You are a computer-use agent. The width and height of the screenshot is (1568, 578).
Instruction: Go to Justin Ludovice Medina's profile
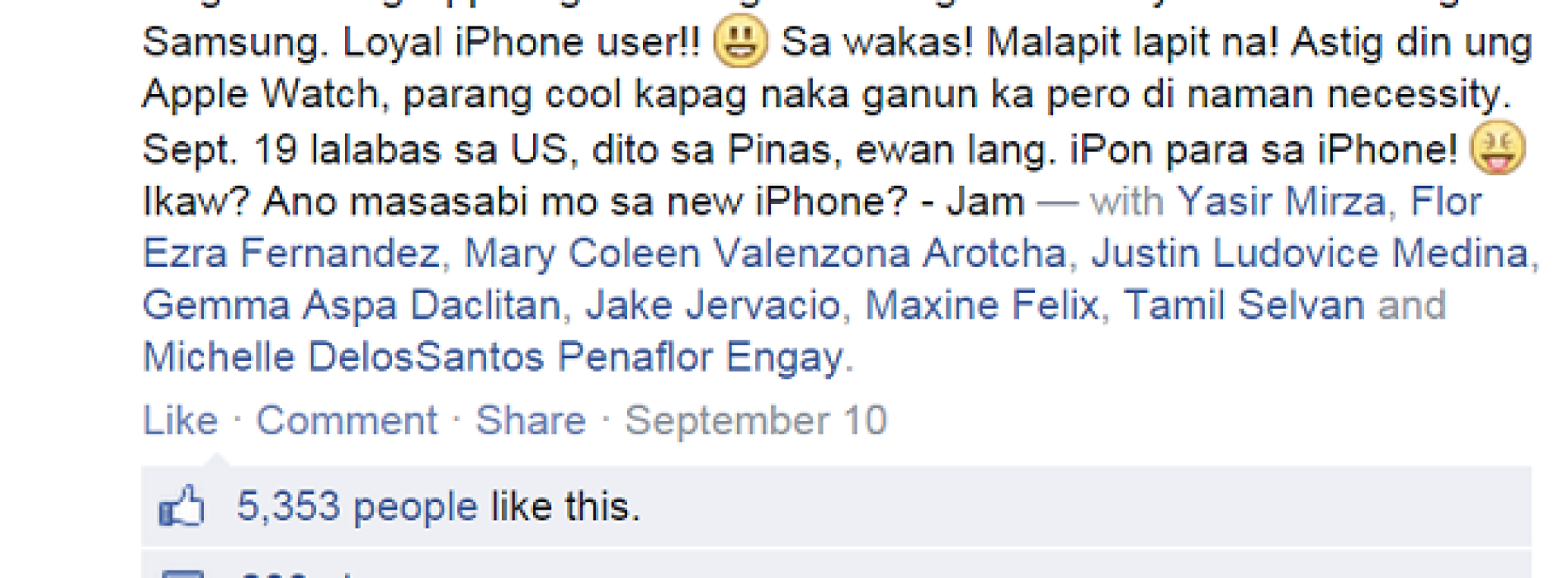point(1310,253)
